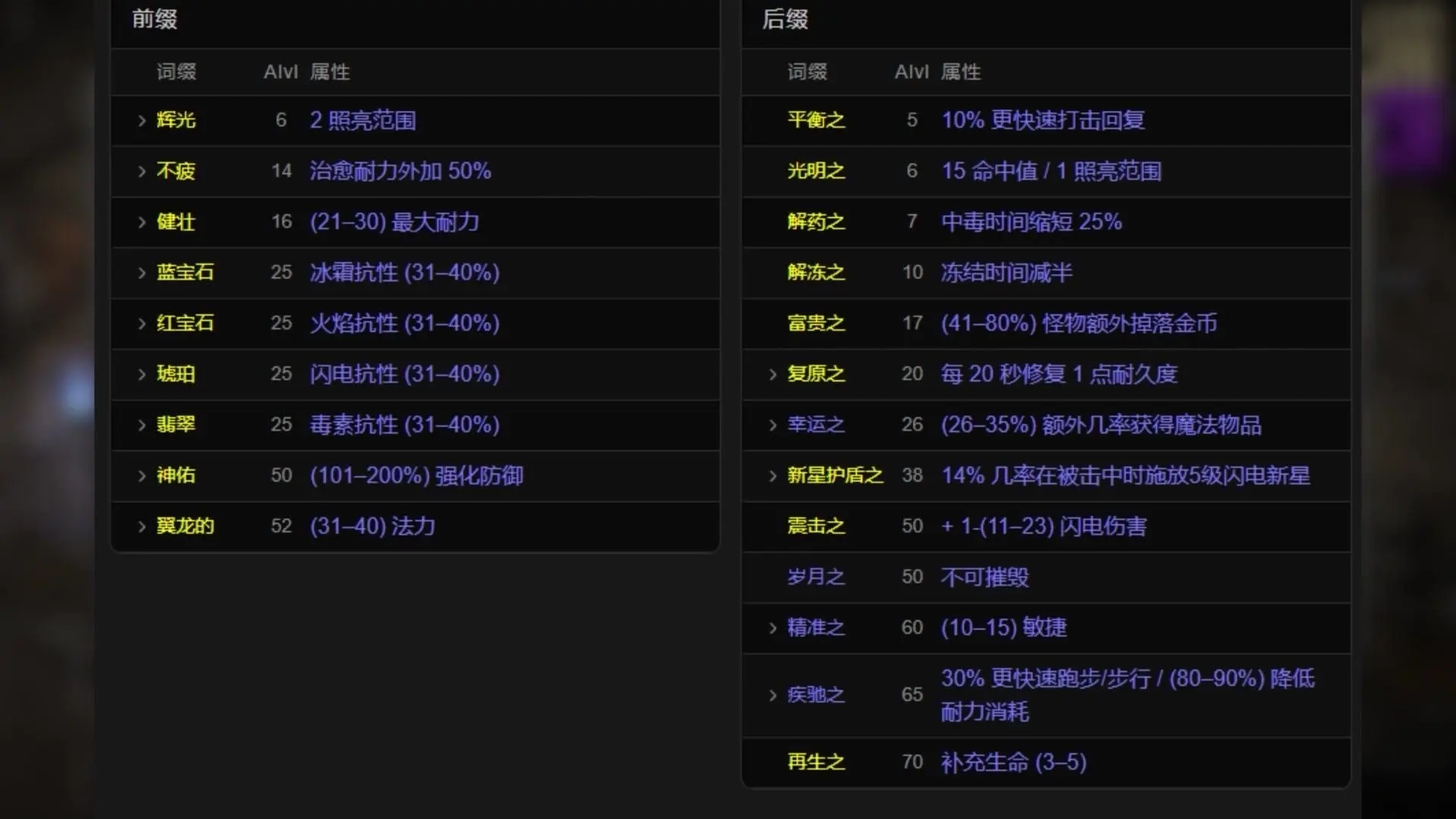This screenshot has height=819, width=1456.
Task: Click the 光明之 suffix name
Action: pyautogui.click(x=816, y=171)
